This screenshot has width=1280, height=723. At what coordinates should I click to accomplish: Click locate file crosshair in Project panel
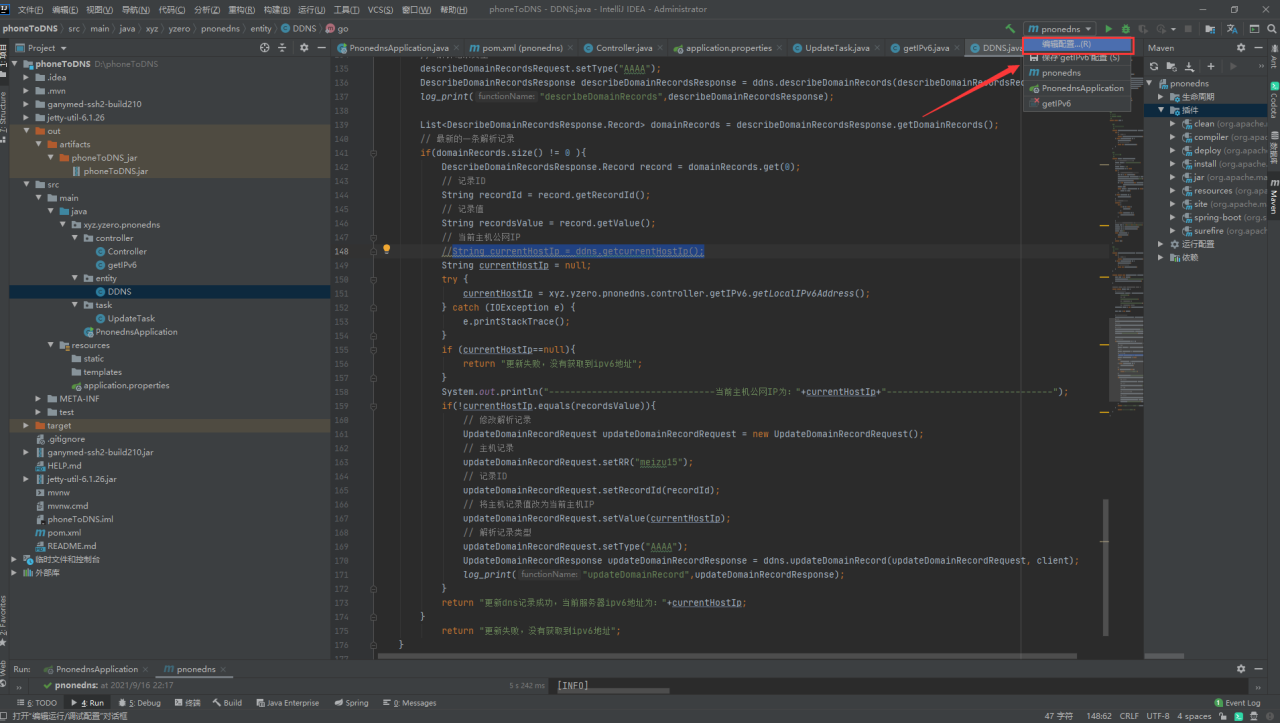tap(264, 48)
